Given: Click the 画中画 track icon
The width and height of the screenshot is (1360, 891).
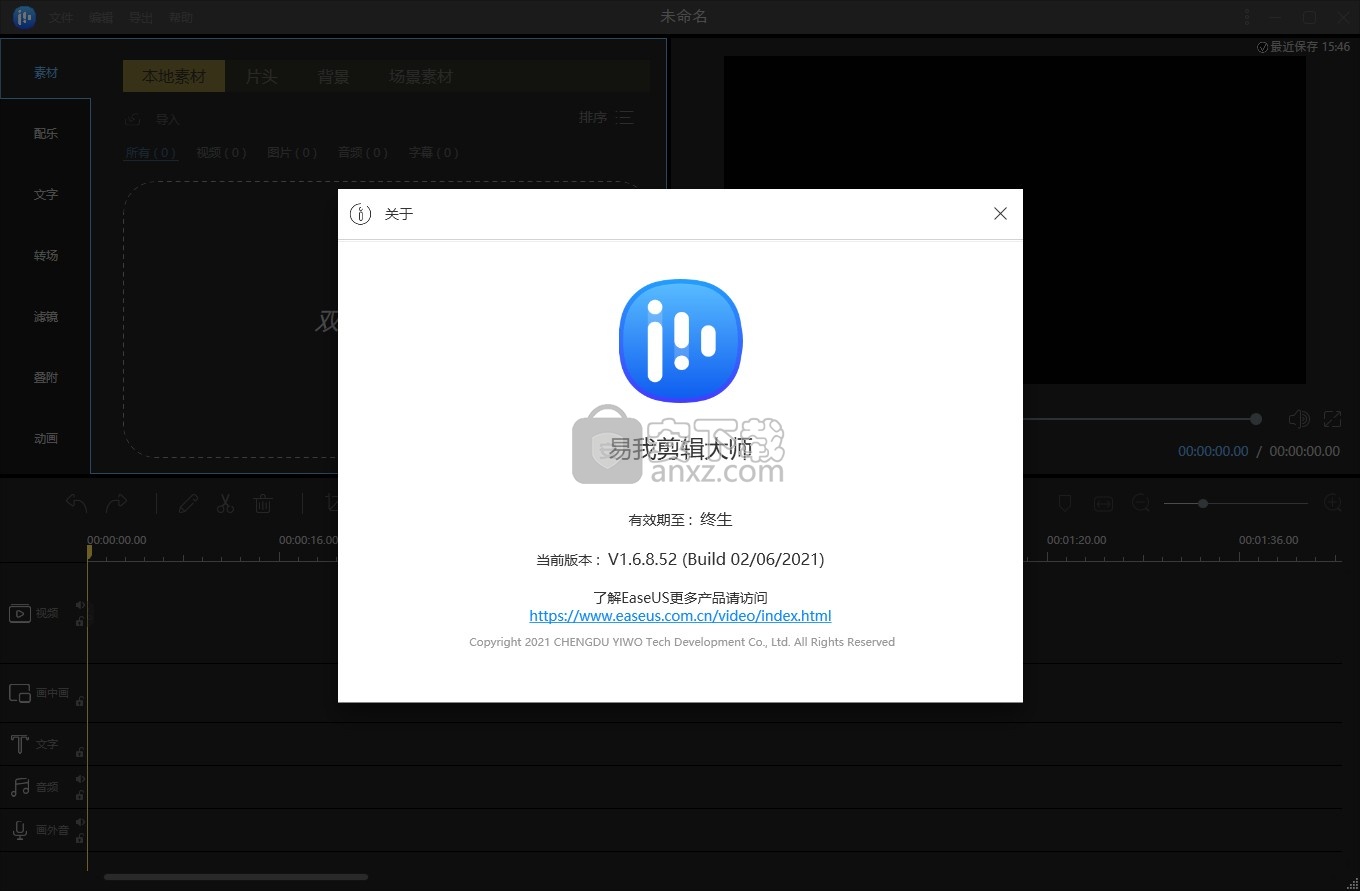Looking at the screenshot, I should (x=20, y=693).
